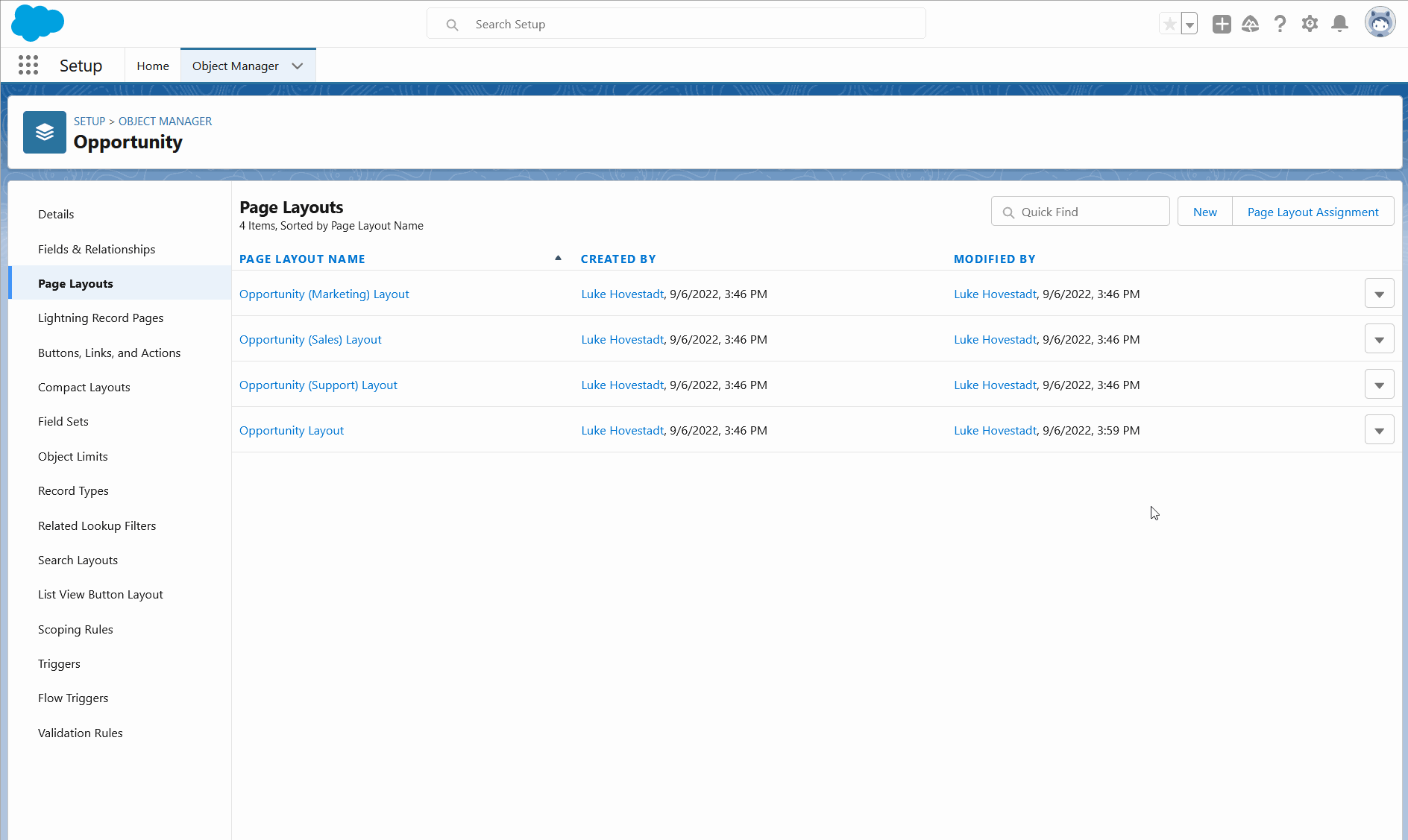Open the Trailhead guidance icon
The width and height of the screenshot is (1408, 840).
(1251, 24)
